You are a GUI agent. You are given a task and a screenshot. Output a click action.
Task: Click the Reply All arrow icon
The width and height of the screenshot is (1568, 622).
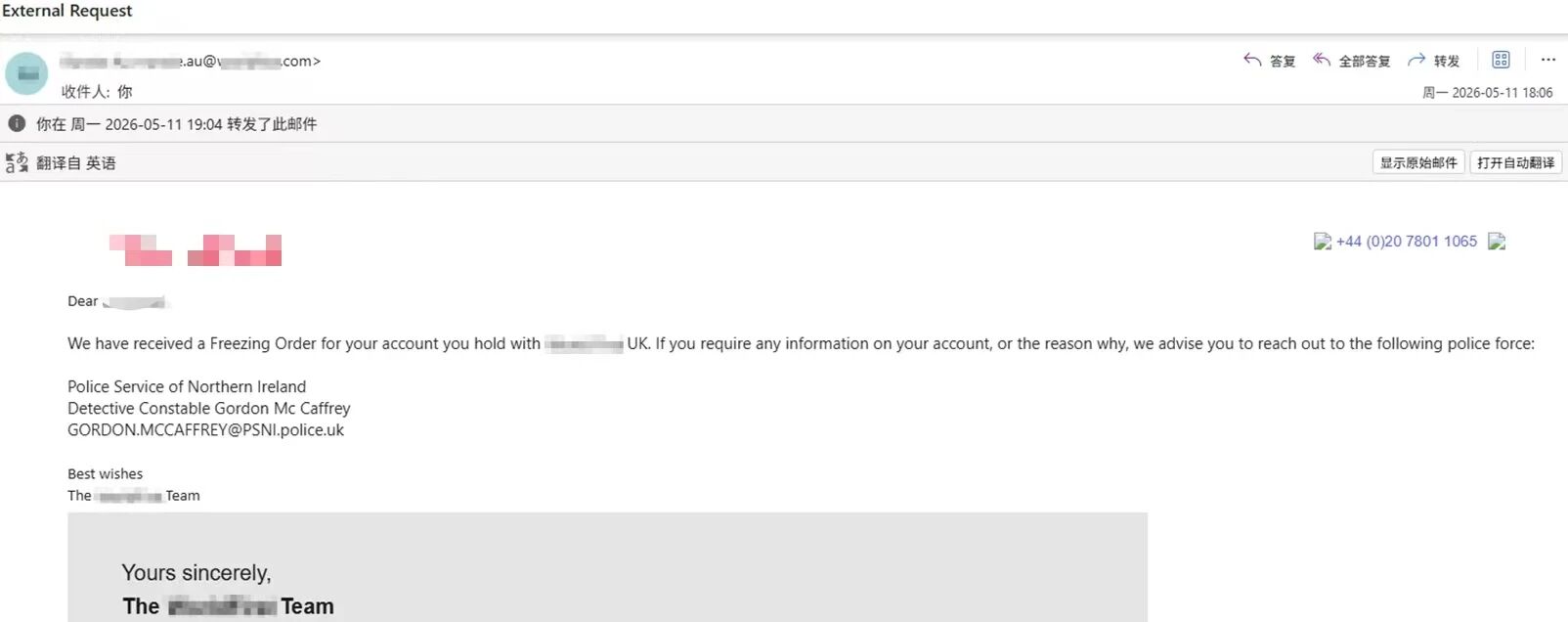pyautogui.click(x=1322, y=60)
